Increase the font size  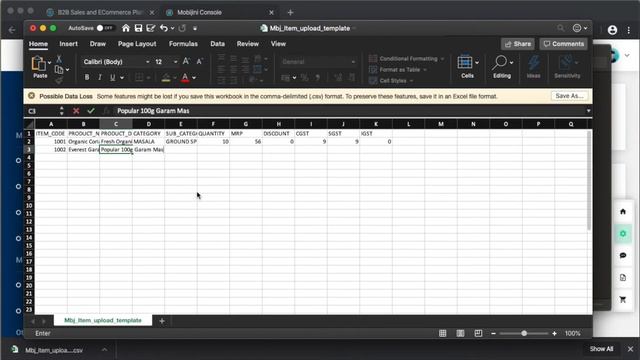click(x=186, y=62)
